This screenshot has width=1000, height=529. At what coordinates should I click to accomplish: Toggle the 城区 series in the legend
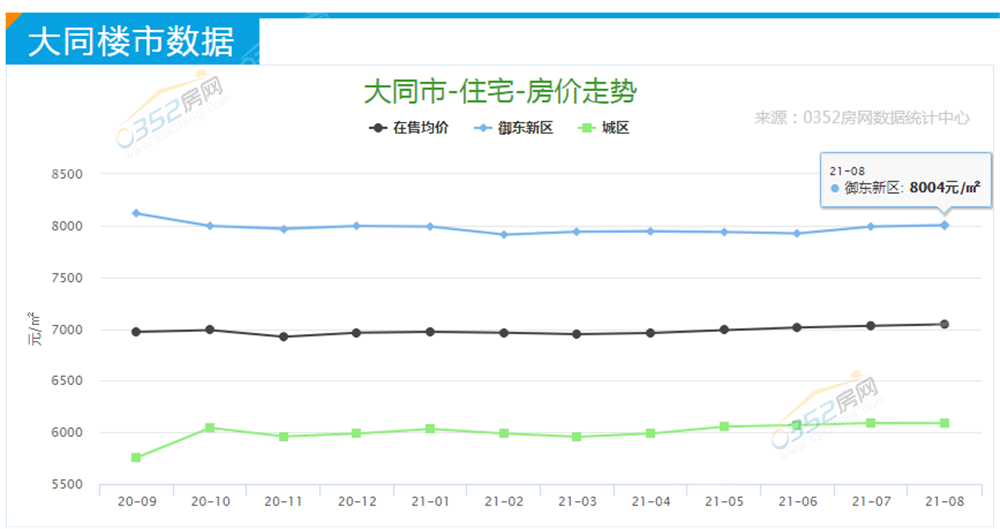pyautogui.click(x=605, y=128)
